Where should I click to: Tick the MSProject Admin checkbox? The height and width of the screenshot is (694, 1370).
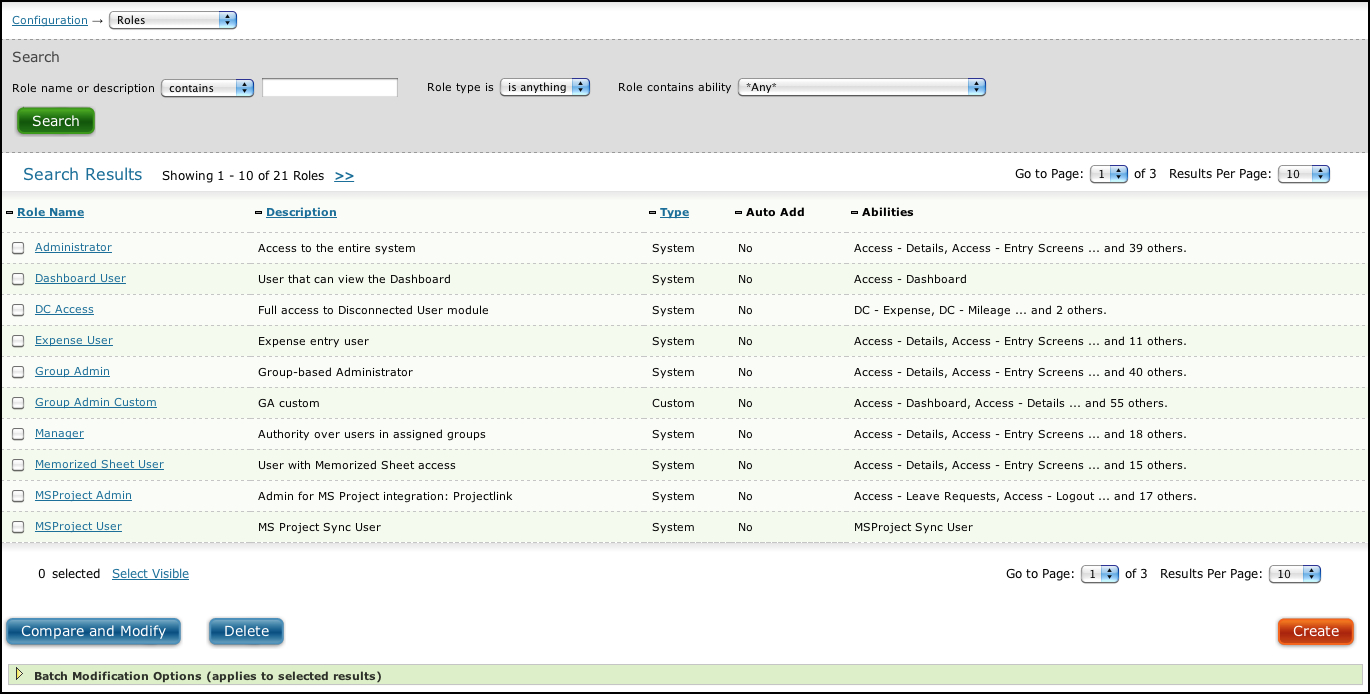[18, 496]
